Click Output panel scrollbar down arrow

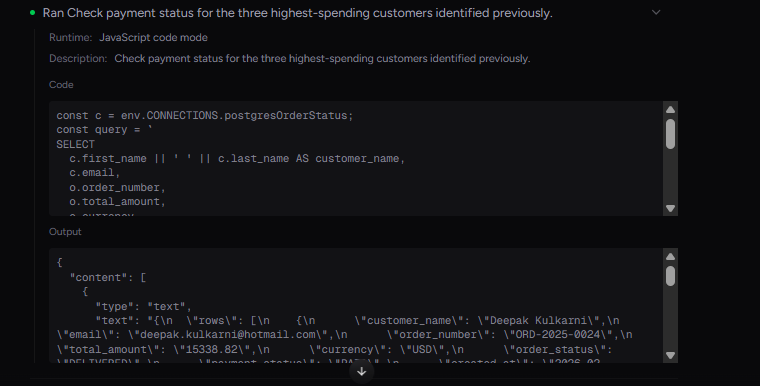pyautogui.click(x=670, y=355)
